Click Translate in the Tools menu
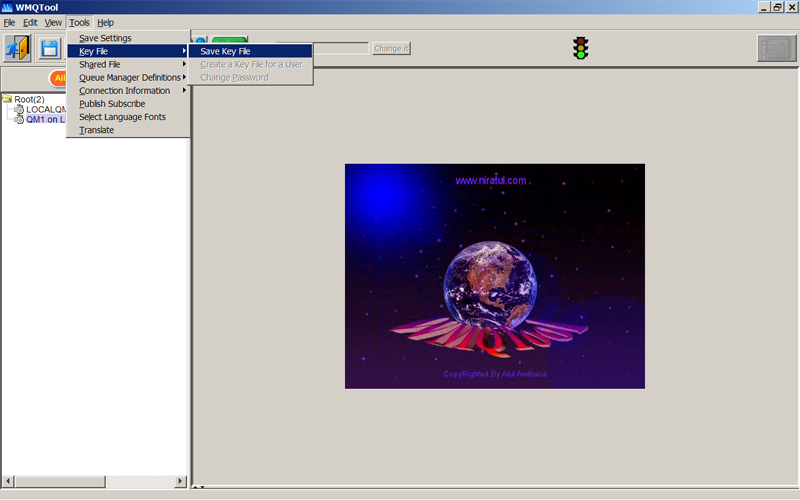This screenshot has height=500, width=800. [x=128, y=130]
